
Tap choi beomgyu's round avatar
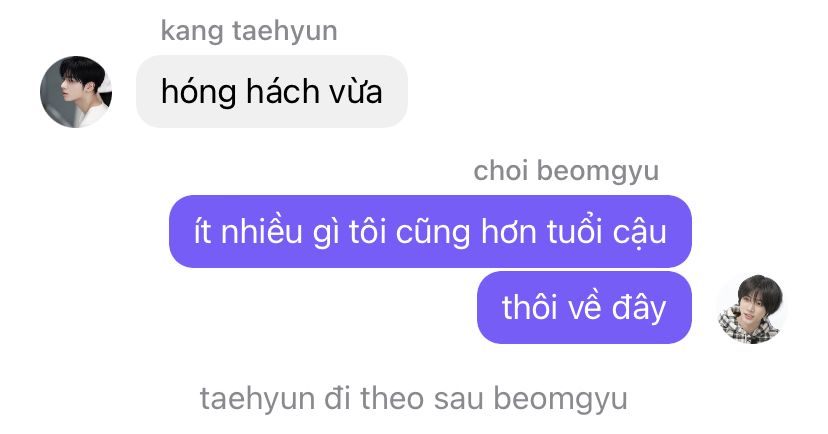click(751, 309)
